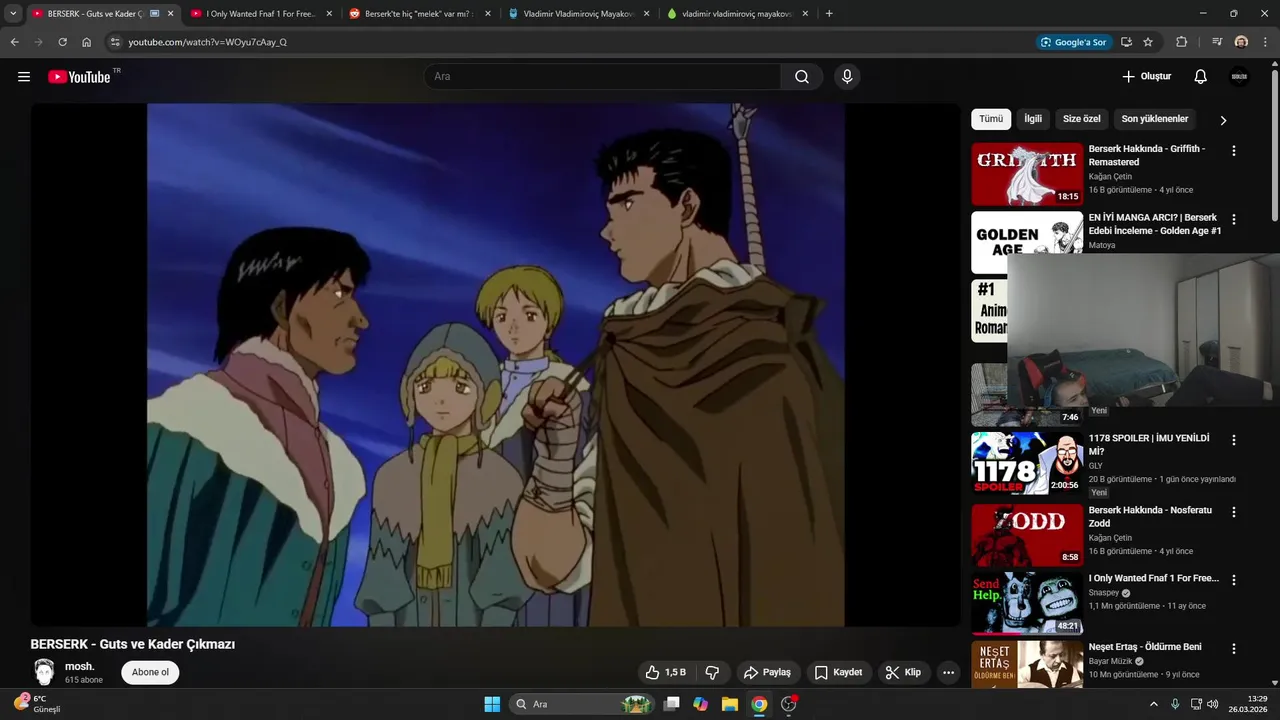Open the Windows Start menu
The width and height of the screenshot is (1280, 720).
[492, 704]
